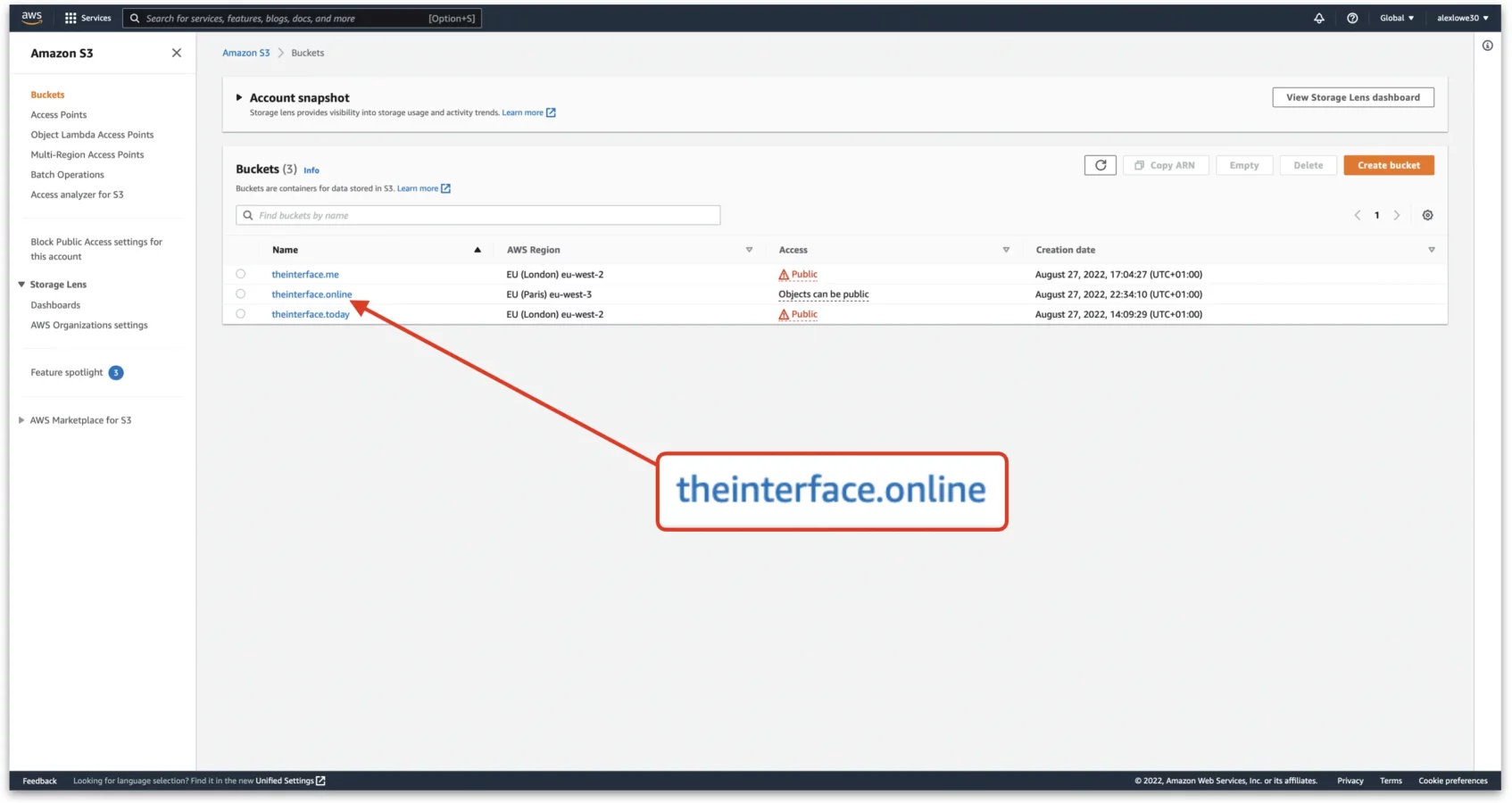Open the help question mark icon
The image size is (1512, 803).
[1352, 18]
